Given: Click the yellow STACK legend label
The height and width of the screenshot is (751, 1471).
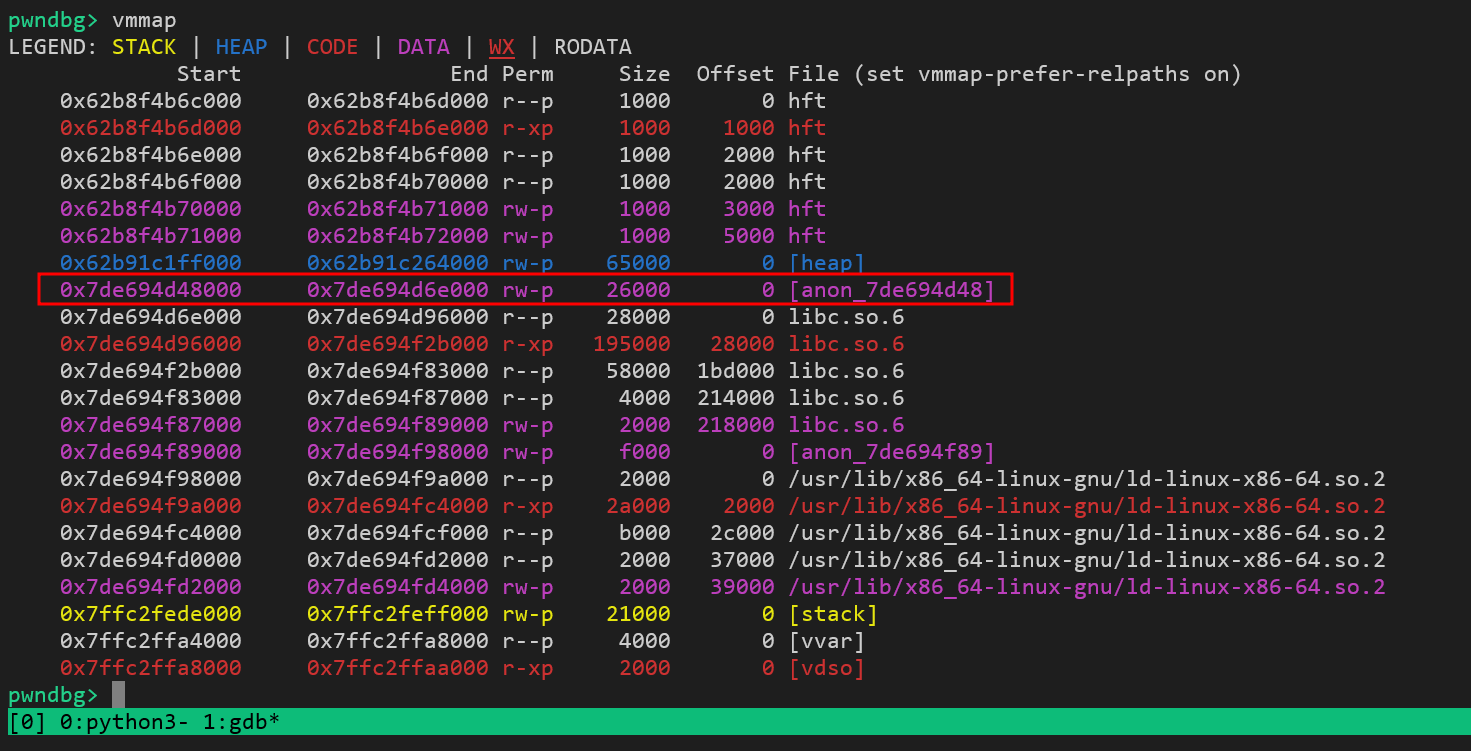Looking at the screenshot, I should tap(144, 47).
